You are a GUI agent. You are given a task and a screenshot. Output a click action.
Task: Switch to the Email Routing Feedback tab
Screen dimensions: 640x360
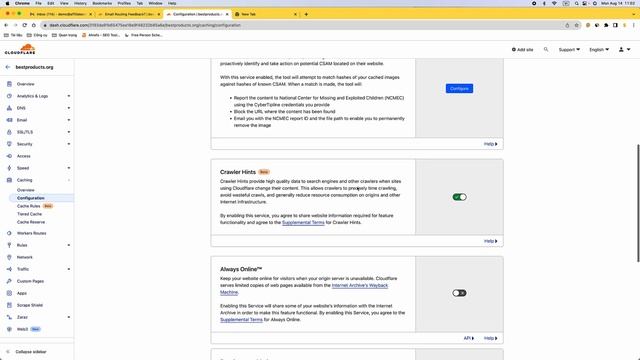(x=129, y=14)
